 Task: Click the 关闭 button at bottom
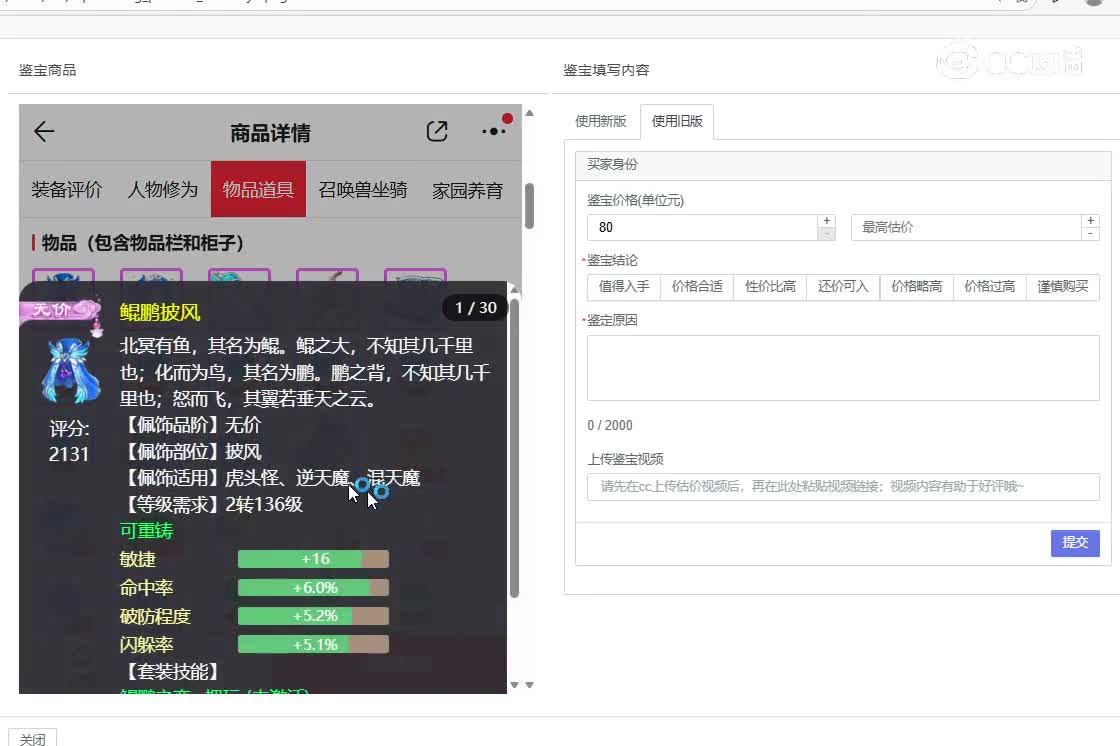[32, 738]
